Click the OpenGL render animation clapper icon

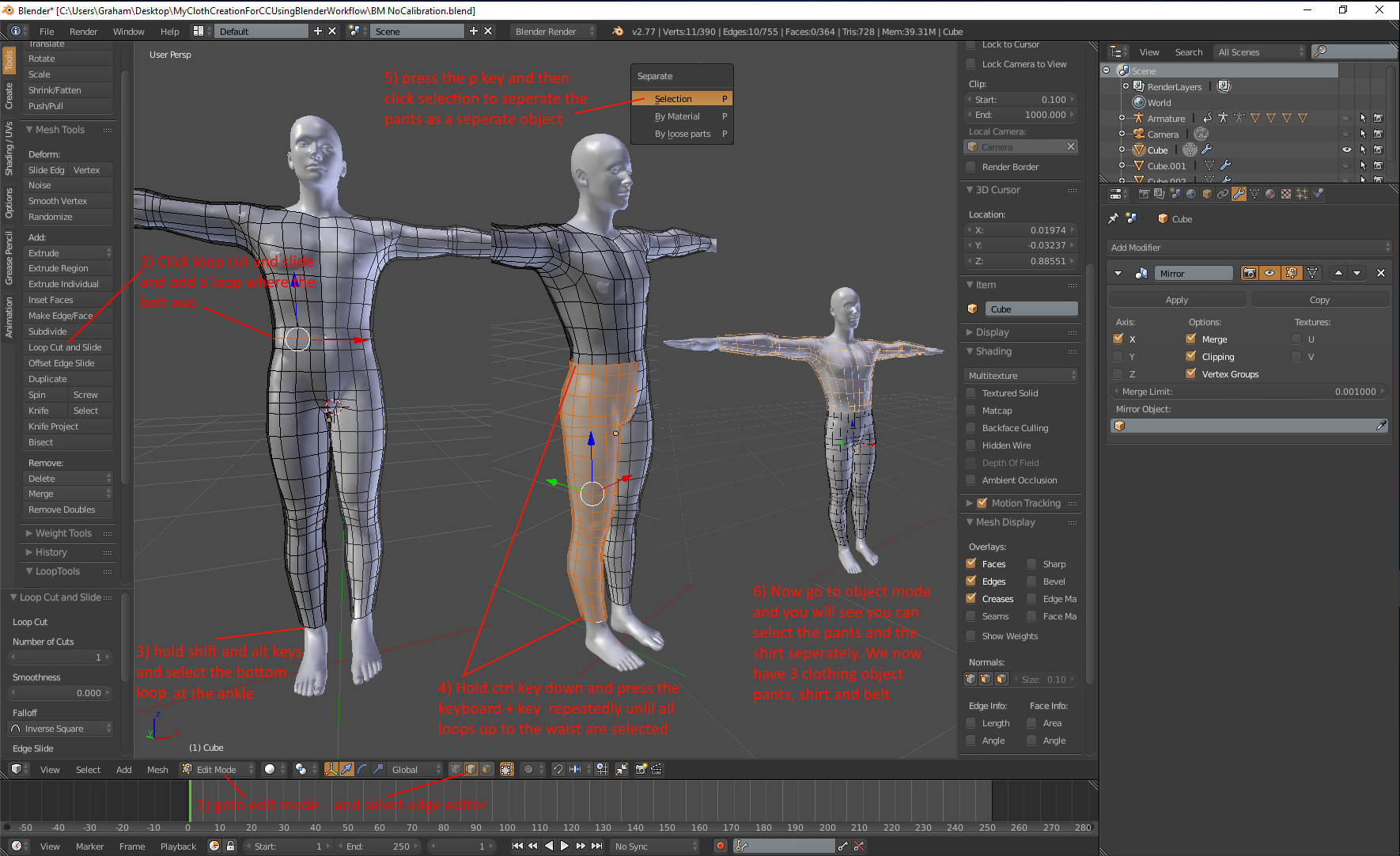(x=656, y=769)
